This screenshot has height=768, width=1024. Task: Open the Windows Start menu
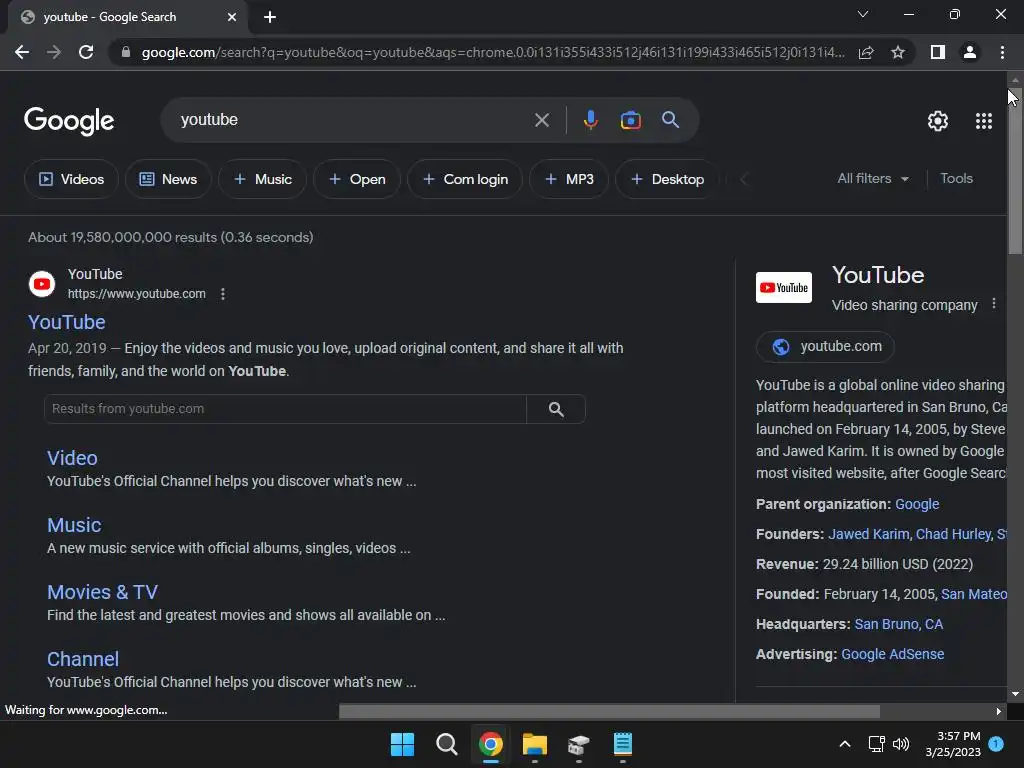pos(402,744)
